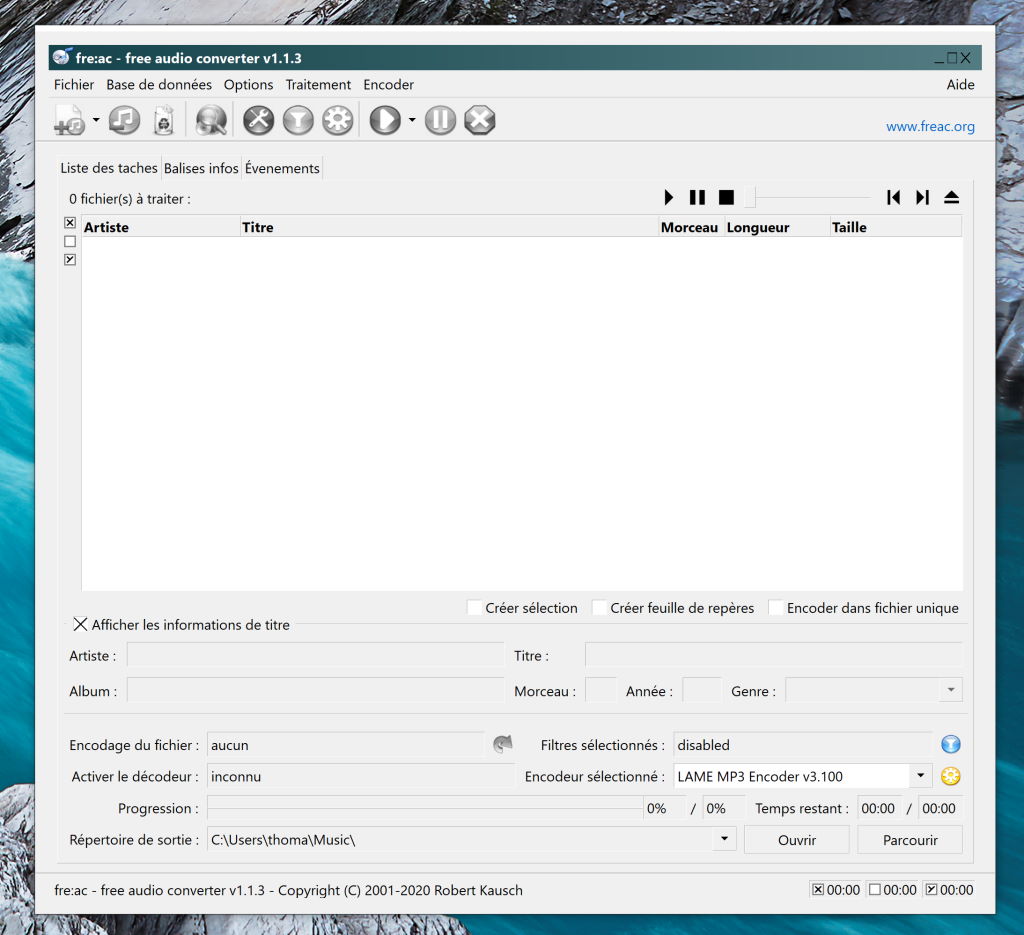Sort by the Taille column header
This screenshot has width=1024, height=935.
coord(896,227)
